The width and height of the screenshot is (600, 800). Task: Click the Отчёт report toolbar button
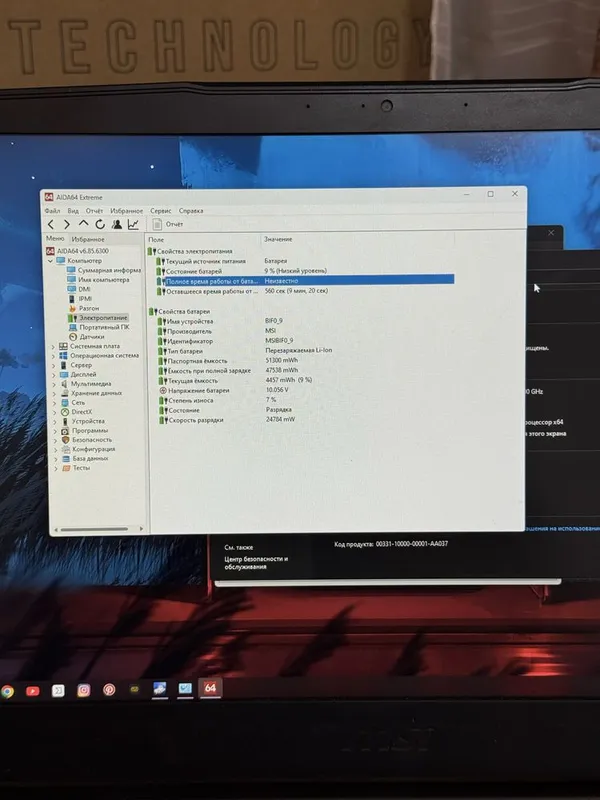[168, 224]
